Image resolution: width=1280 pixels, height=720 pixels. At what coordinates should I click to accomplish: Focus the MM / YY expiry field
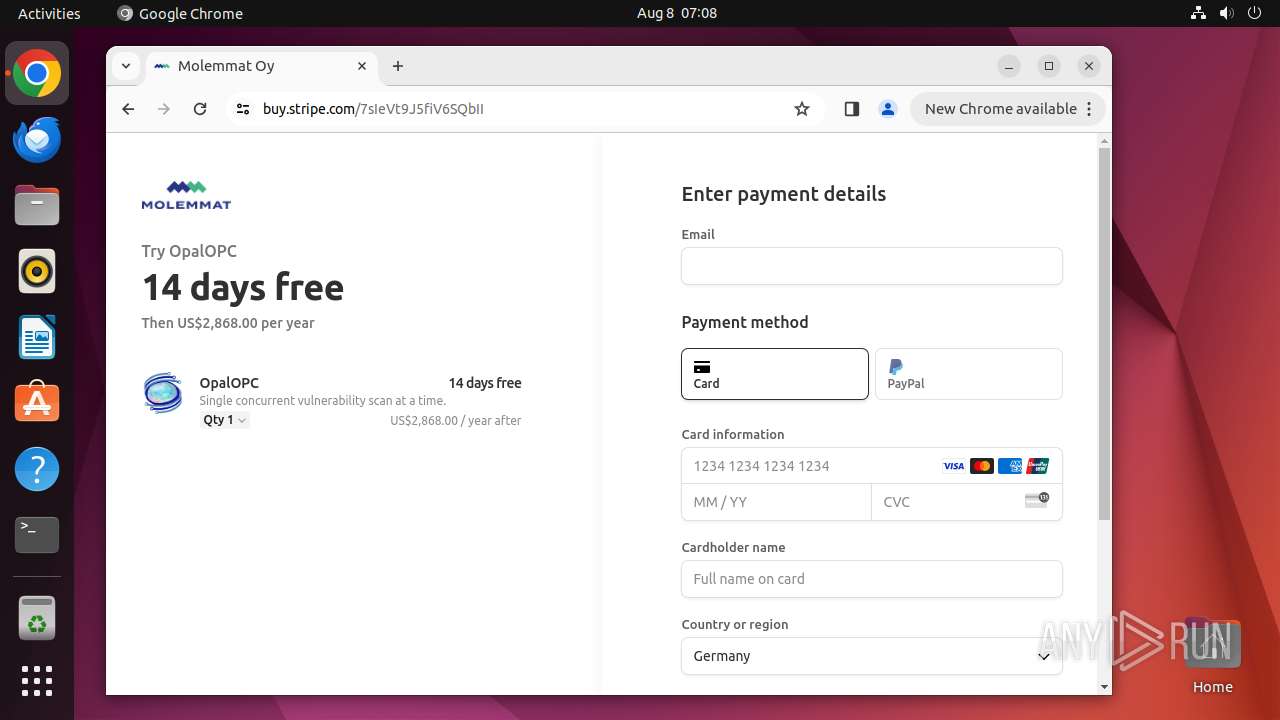(776, 502)
